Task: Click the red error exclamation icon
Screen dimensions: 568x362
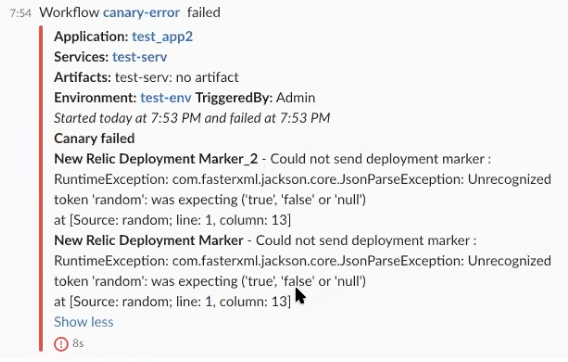Action: tap(61, 344)
